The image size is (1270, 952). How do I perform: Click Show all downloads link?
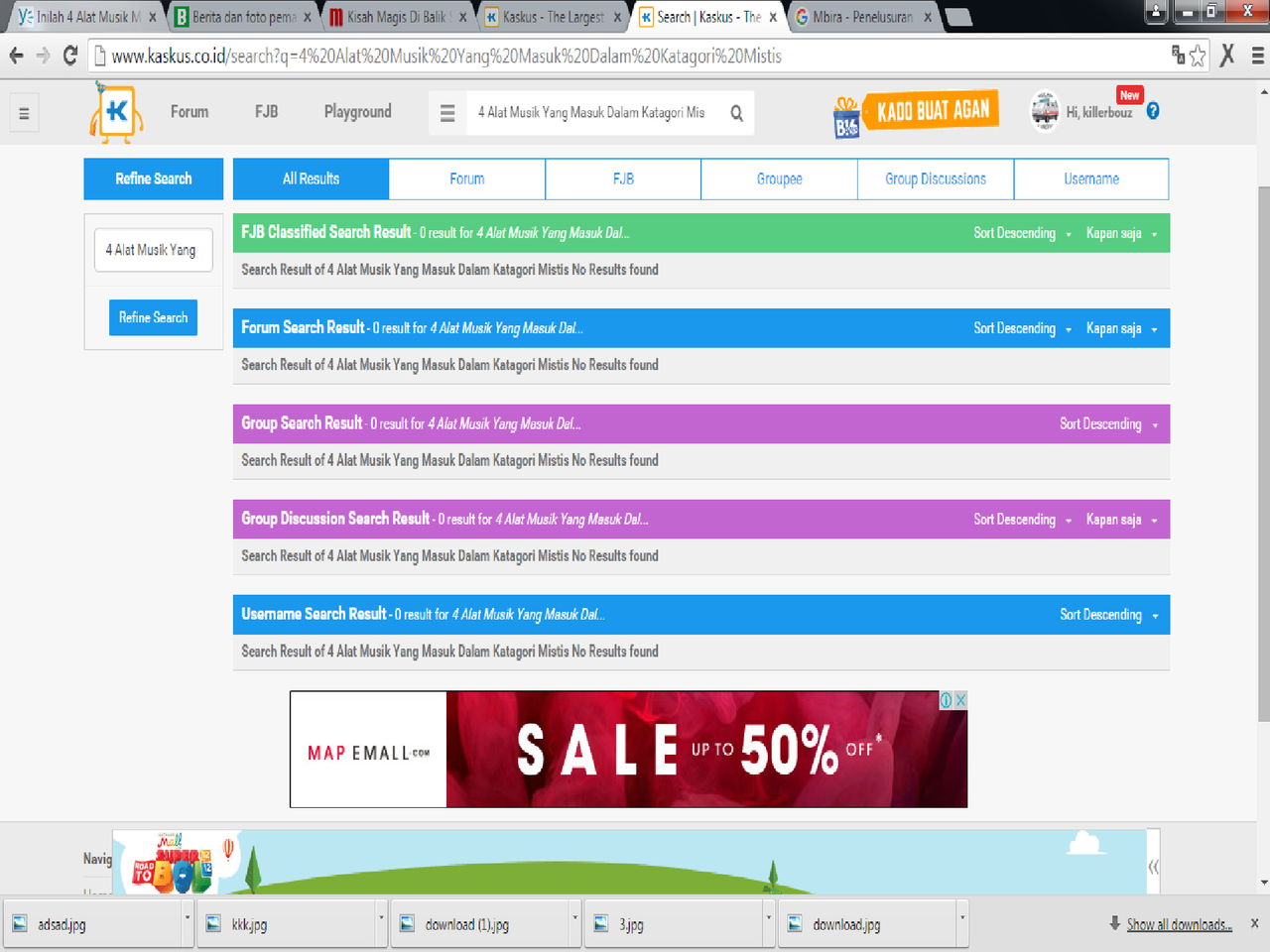(1179, 924)
